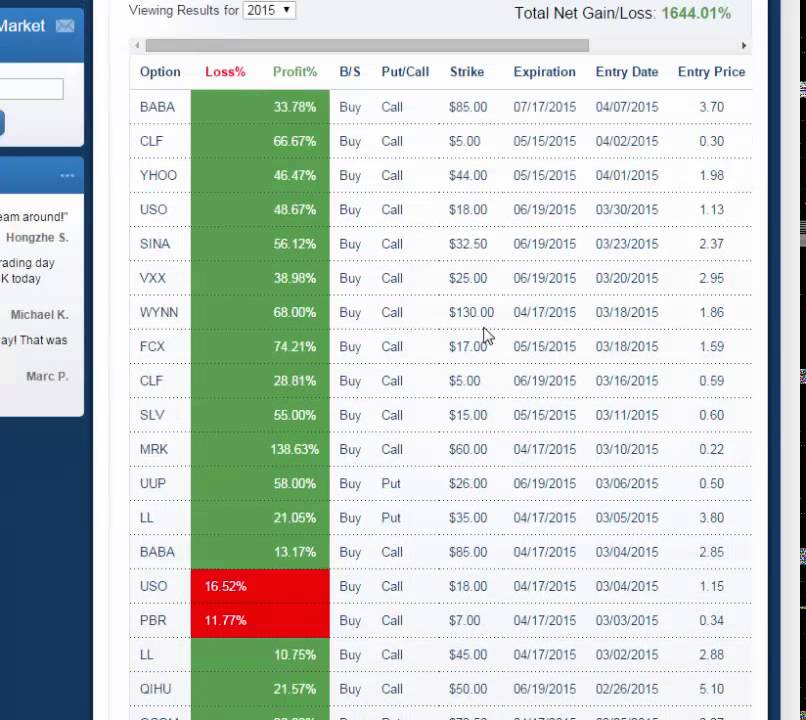The image size is (806, 720).
Task: Click the YHOO option row name
Action: click(158, 176)
